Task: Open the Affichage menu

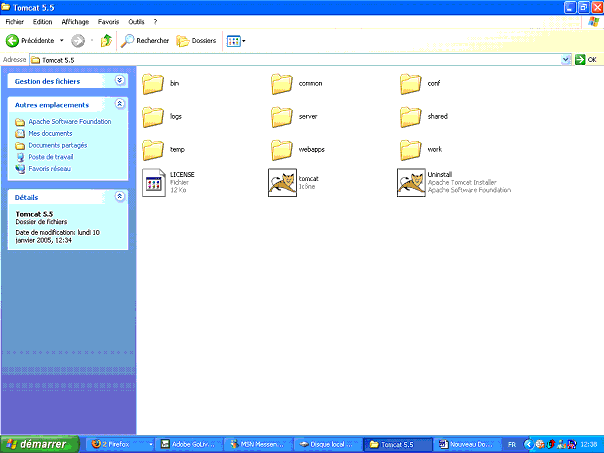Action: click(74, 21)
